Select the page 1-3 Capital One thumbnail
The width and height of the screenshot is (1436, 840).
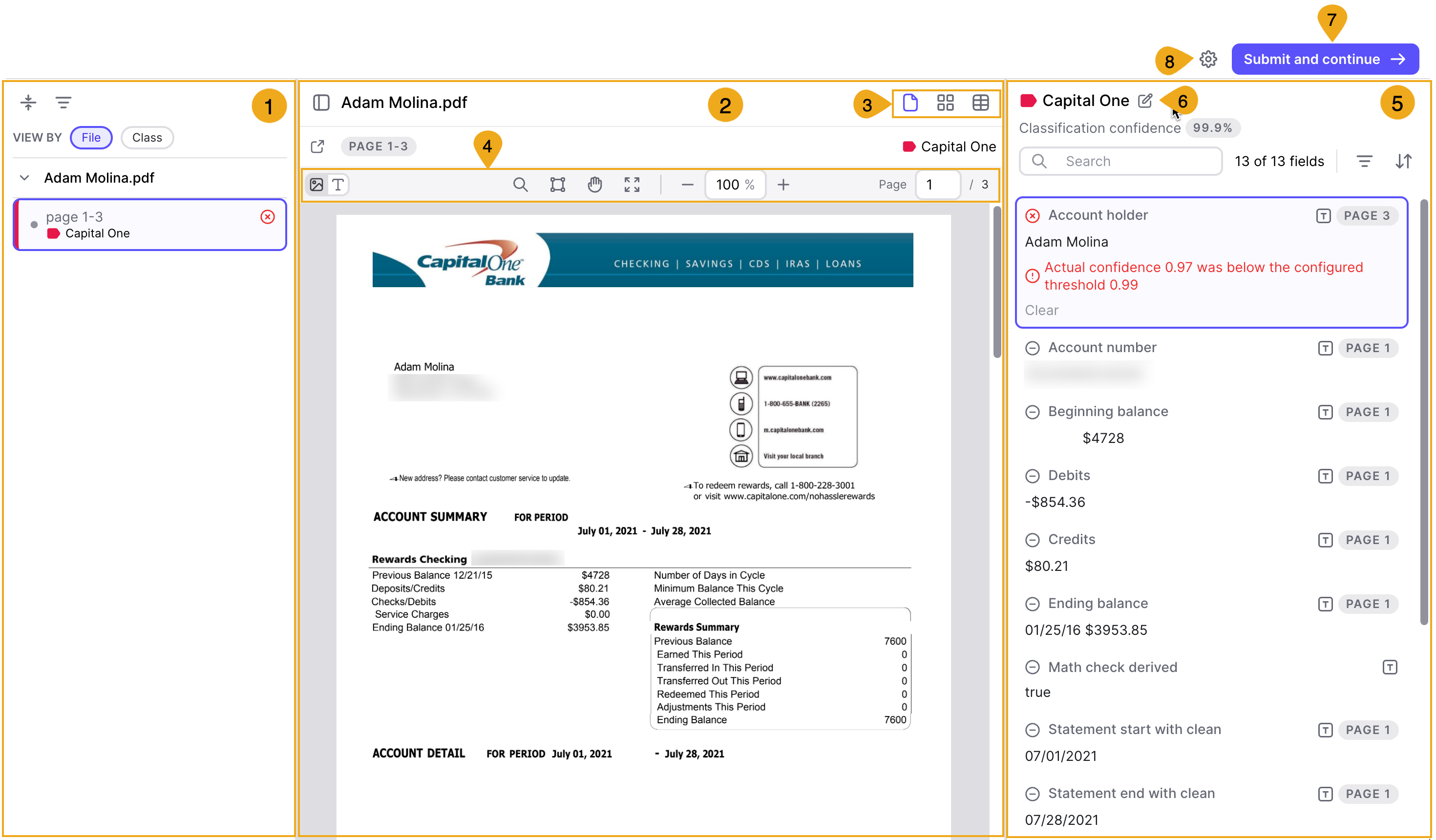pos(149,225)
